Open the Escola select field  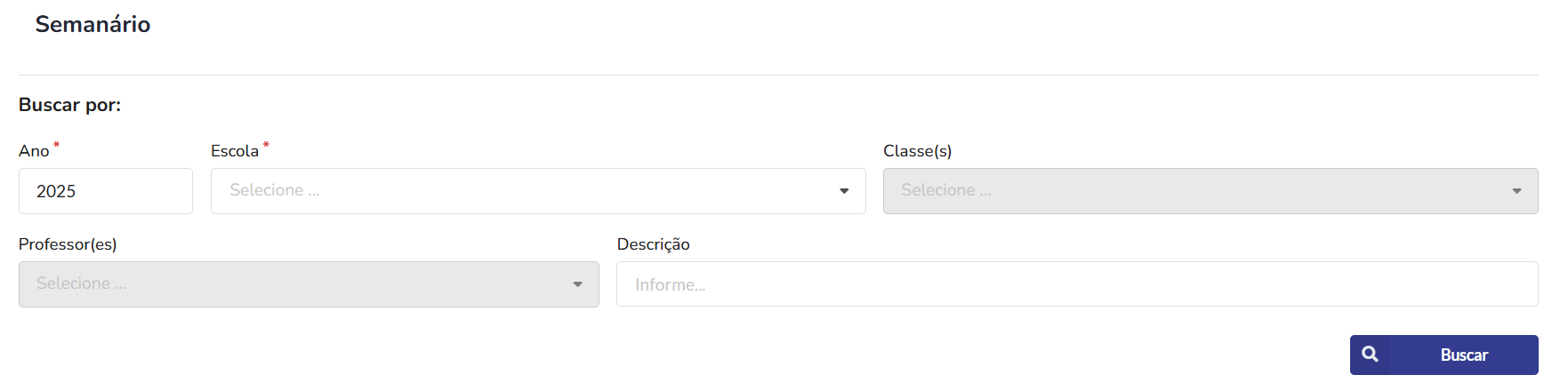[538, 191]
